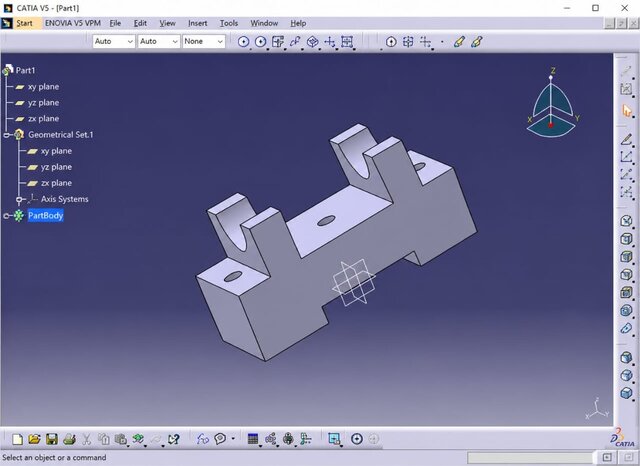Screen dimensions: 640x466
Task: Select xy plane inside Geometrical Set.1
Action: click(56, 151)
